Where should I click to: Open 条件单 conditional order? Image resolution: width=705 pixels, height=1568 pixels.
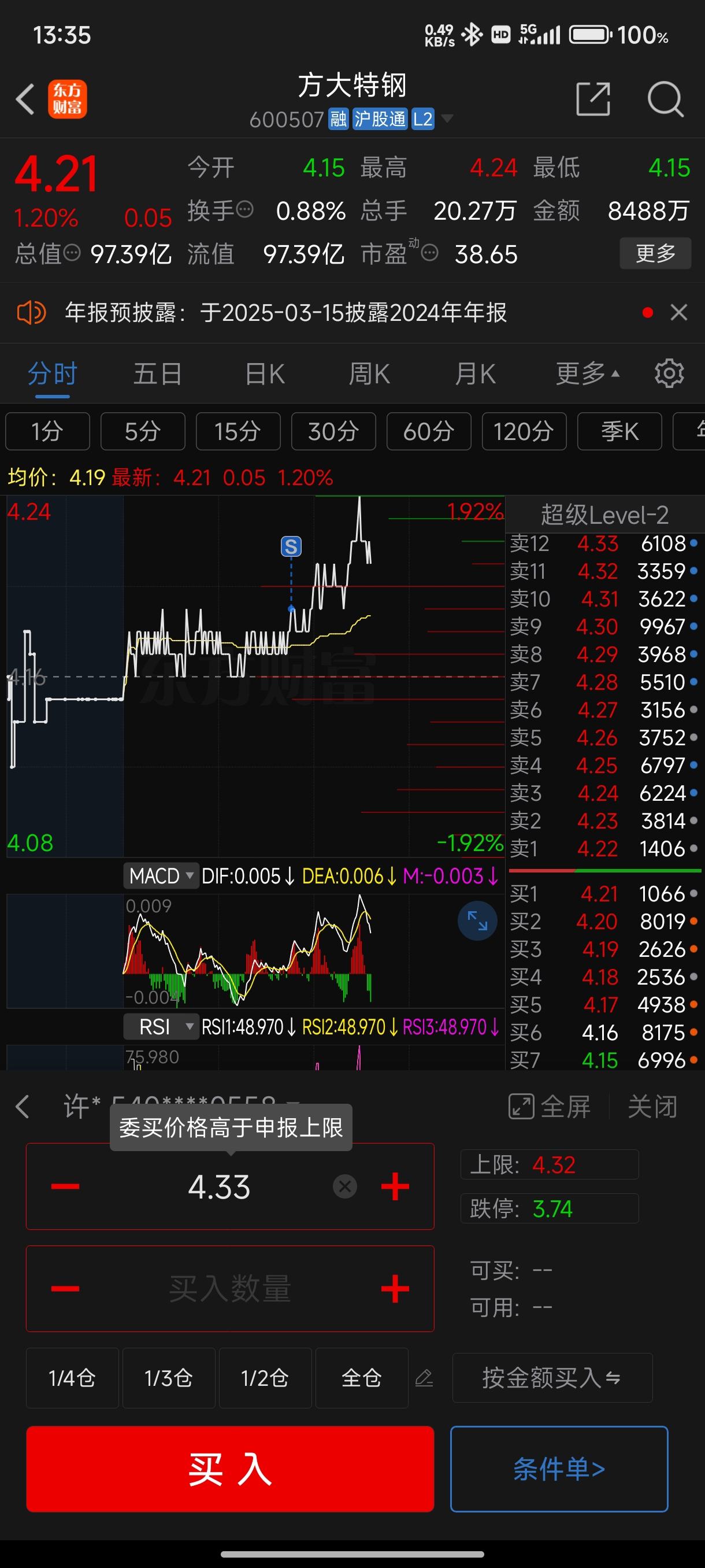click(559, 1469)
